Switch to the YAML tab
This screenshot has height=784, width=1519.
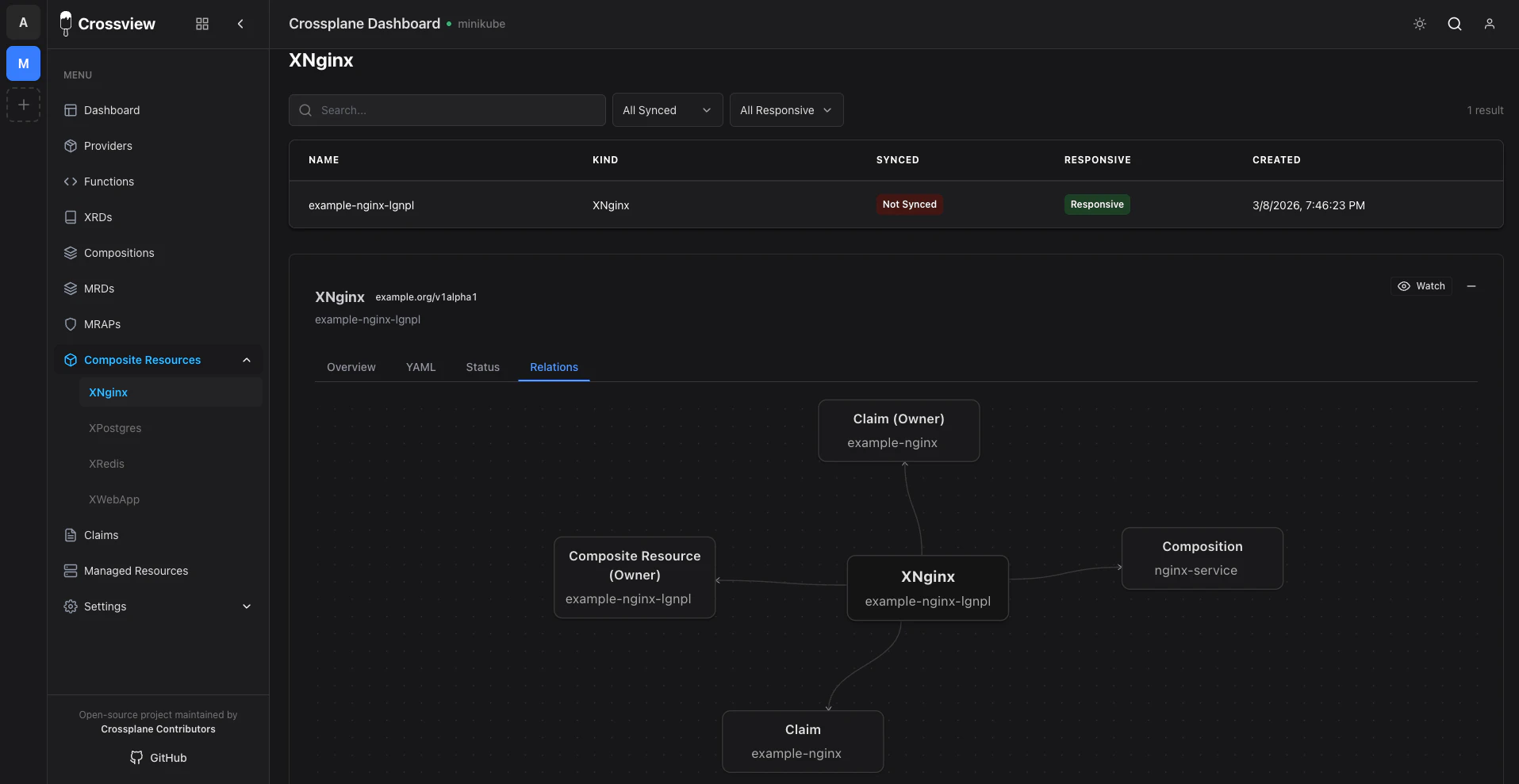(421, 367)
